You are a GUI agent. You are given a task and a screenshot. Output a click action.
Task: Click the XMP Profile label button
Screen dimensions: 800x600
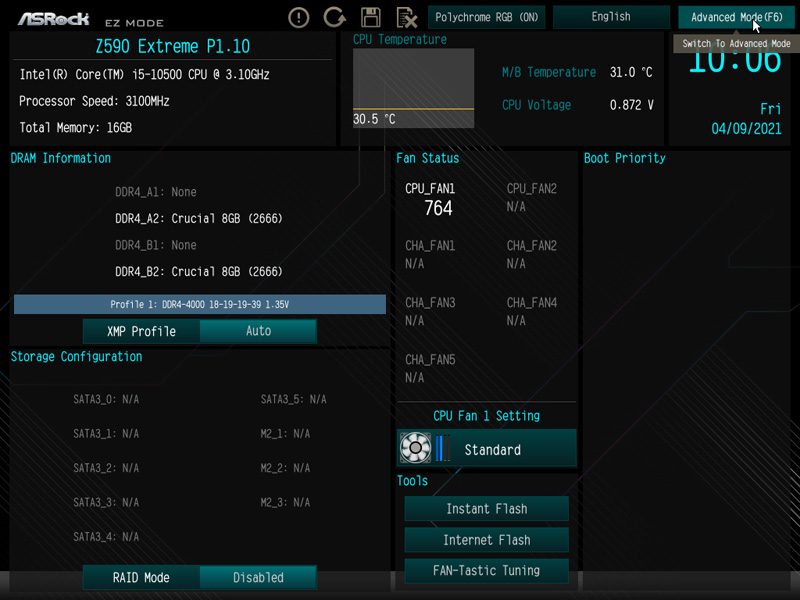(141, 331)
